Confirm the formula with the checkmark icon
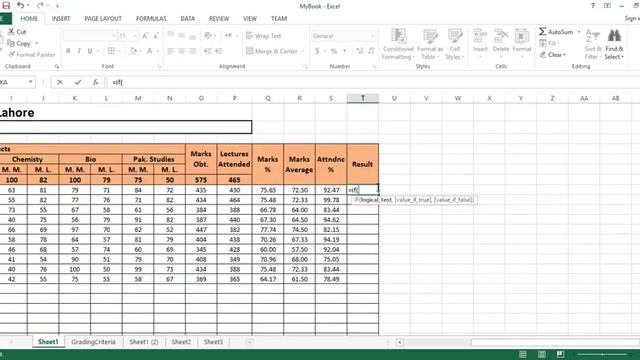This screenshot has width=640, height=360. click(78, 82)
